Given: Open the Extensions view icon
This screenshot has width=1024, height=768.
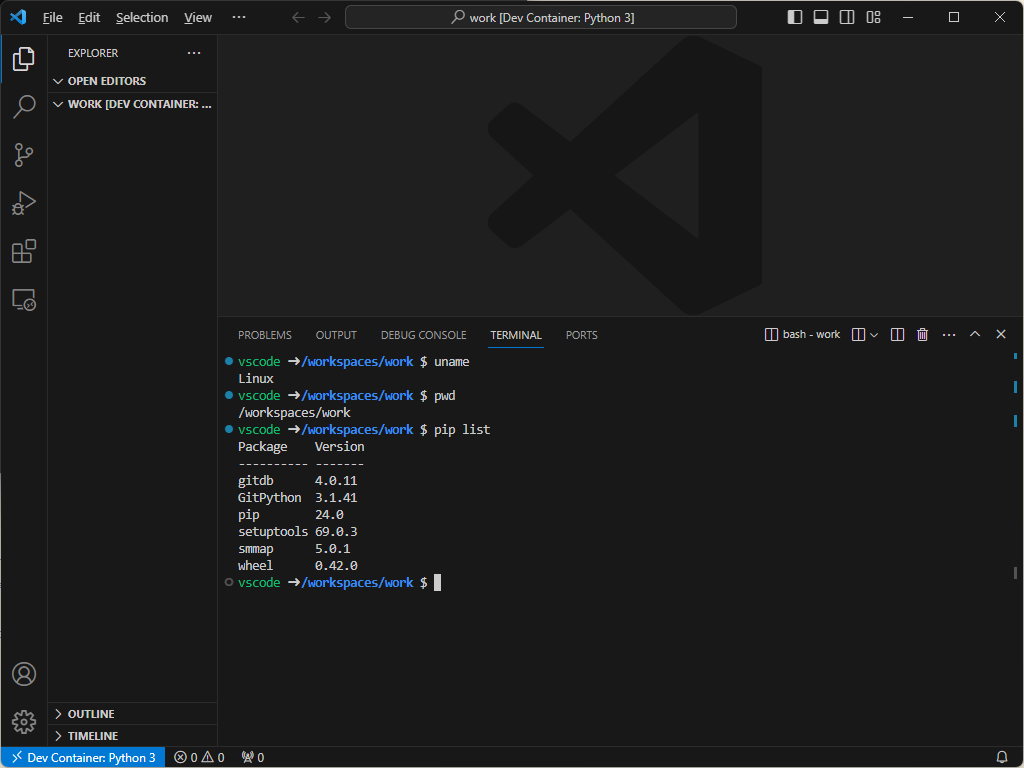Looking at the screenshot, I should pyautogui.click(x=24, y=251).
